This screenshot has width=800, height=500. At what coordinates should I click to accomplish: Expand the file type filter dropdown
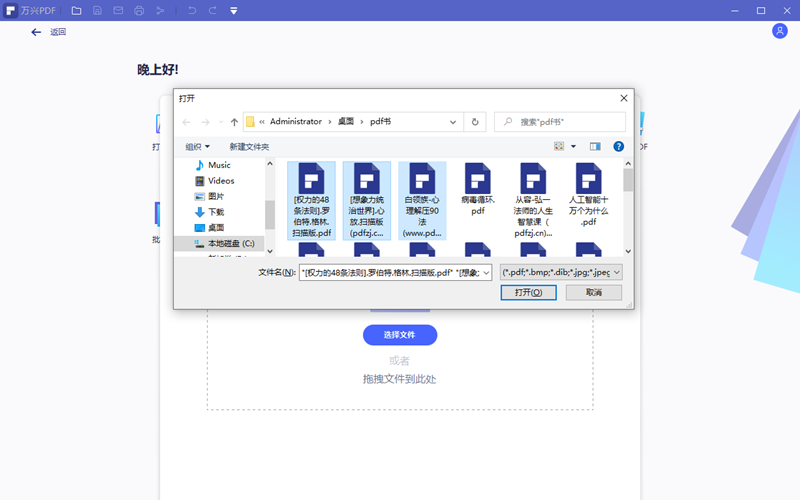[616, 272]
